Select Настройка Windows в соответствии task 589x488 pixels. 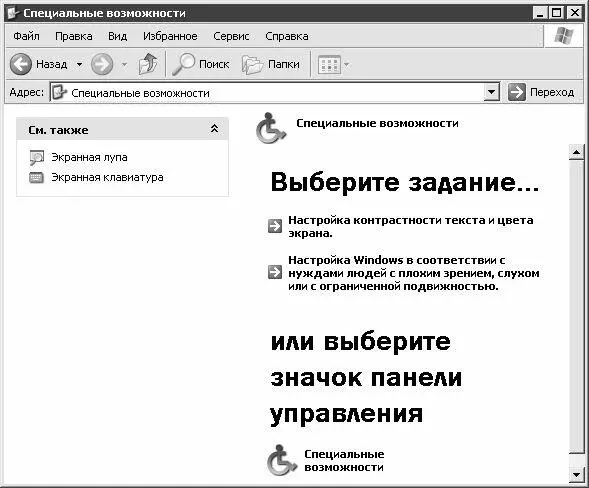tap(414, 273)
